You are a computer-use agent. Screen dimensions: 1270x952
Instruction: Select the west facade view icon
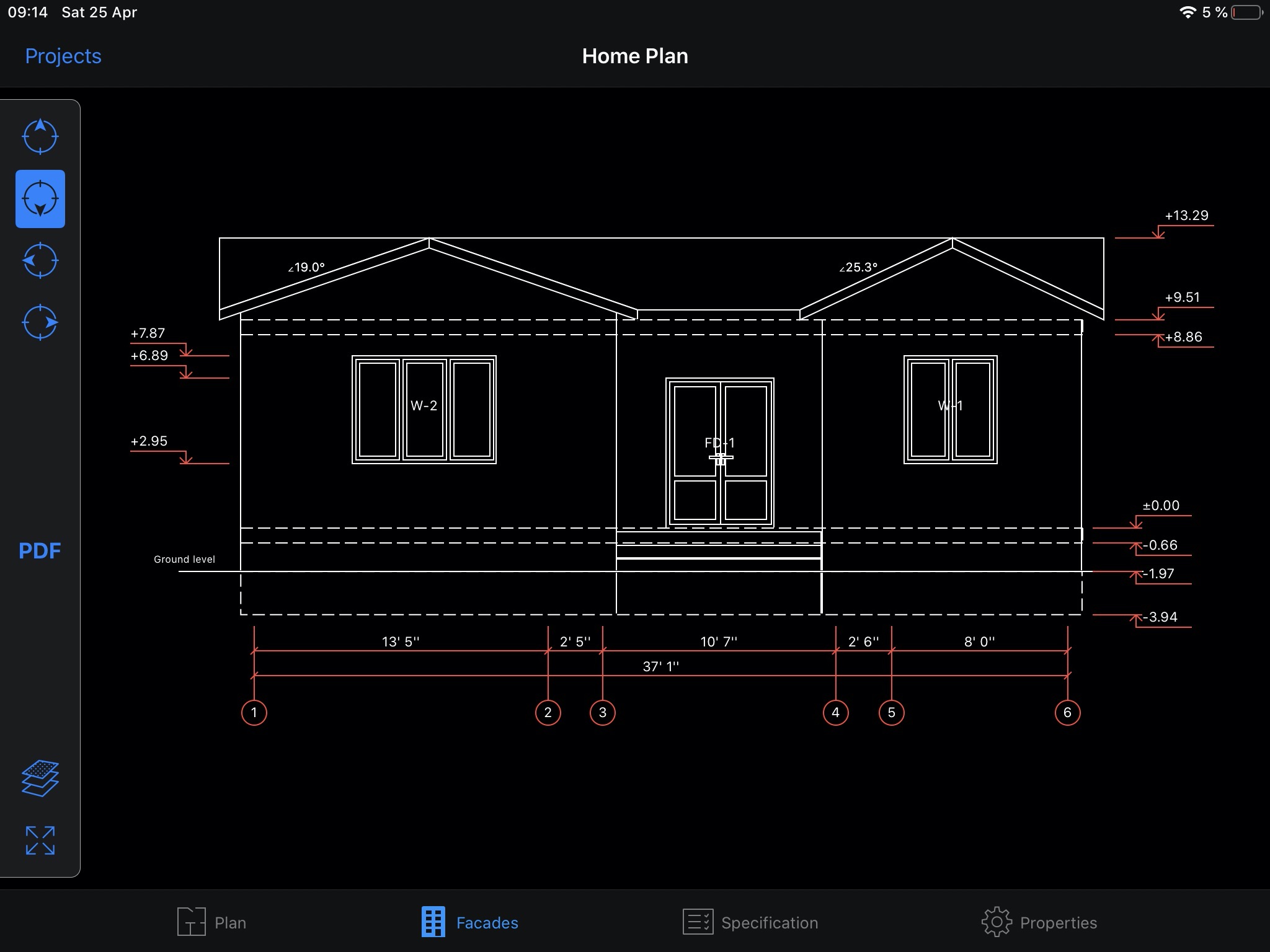coord(40,260)
